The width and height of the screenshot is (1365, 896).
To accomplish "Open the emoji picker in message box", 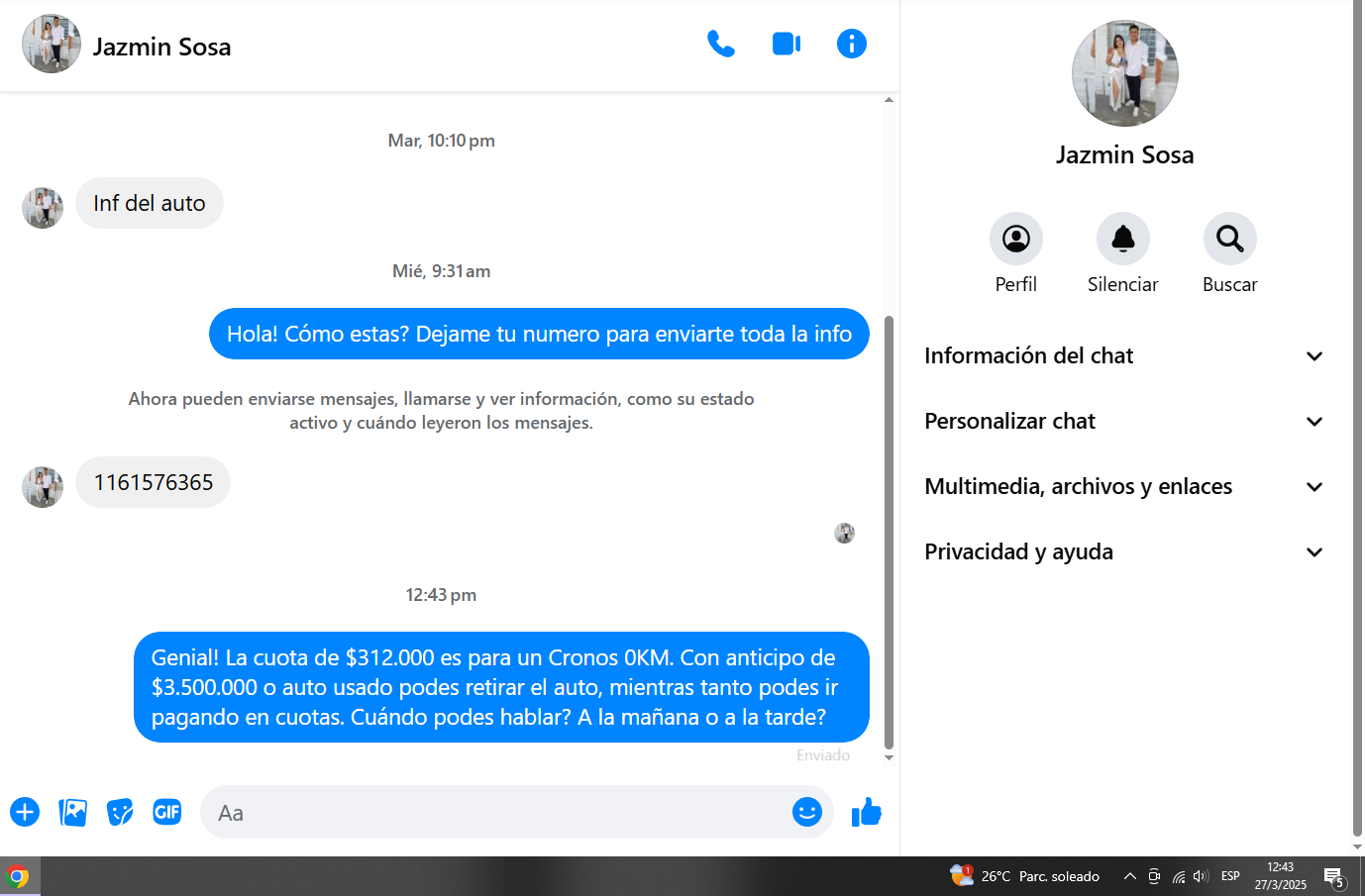I will (x=806, y=813).
